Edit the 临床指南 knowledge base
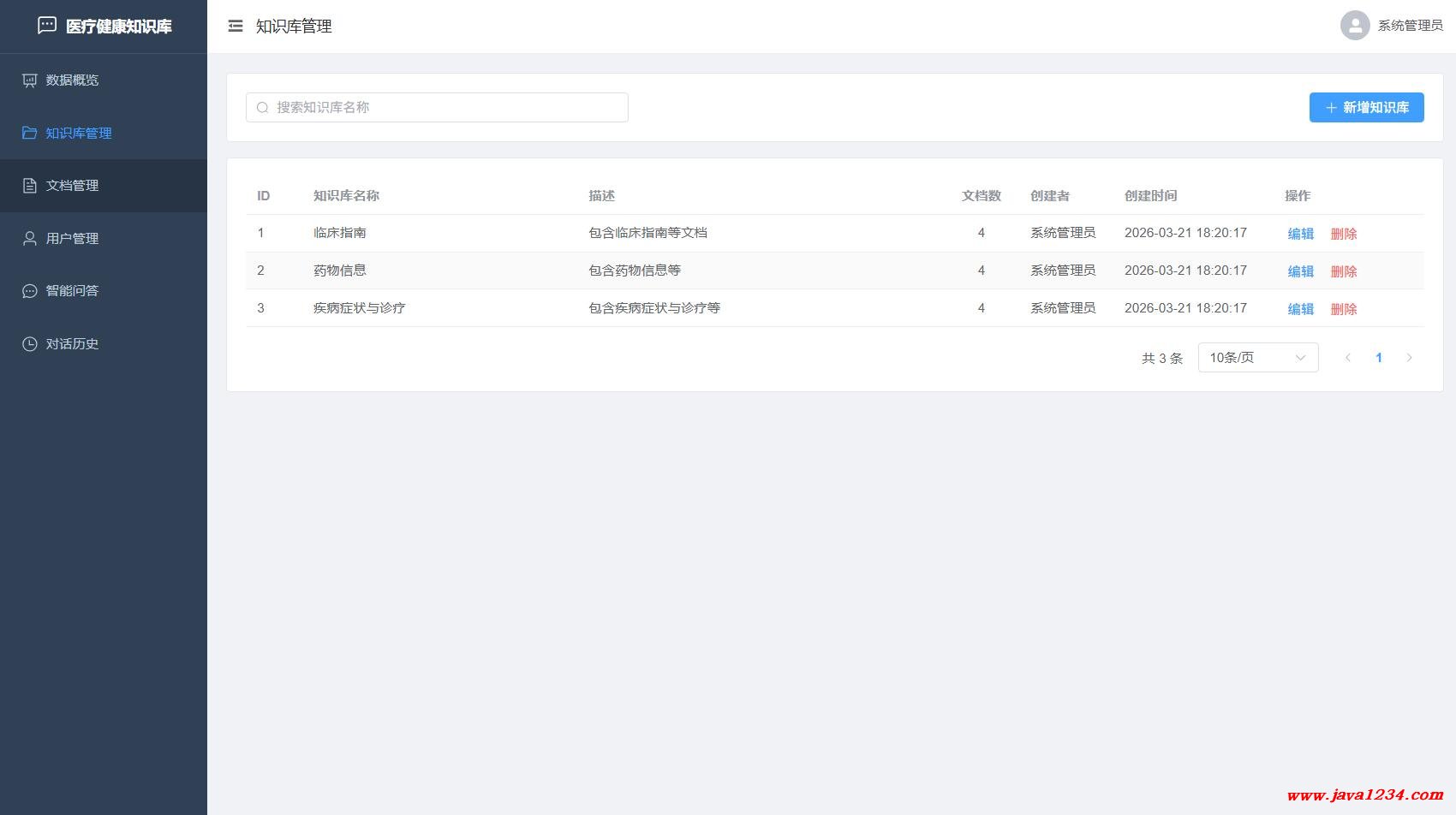This screenshot has width=1456, height=815. coord(1300,234)
